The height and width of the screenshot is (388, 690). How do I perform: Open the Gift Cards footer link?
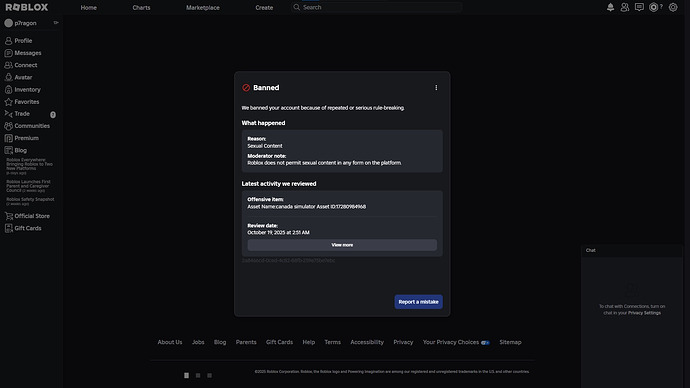pyautogui.click(x=279, y=342)
